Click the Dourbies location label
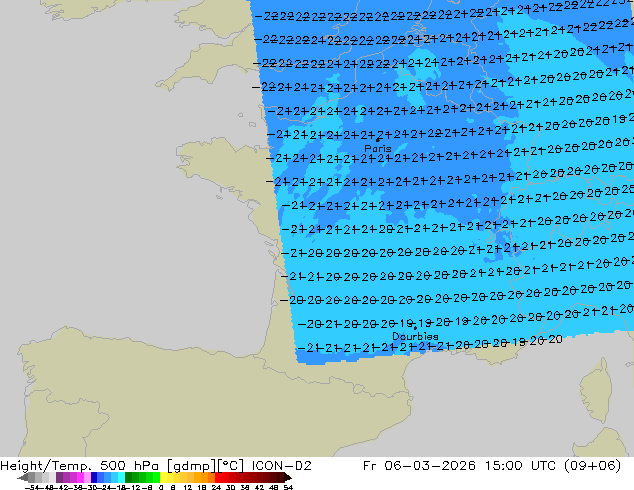The width and height of the screenshot is (634, 490). tap(415, 336)
